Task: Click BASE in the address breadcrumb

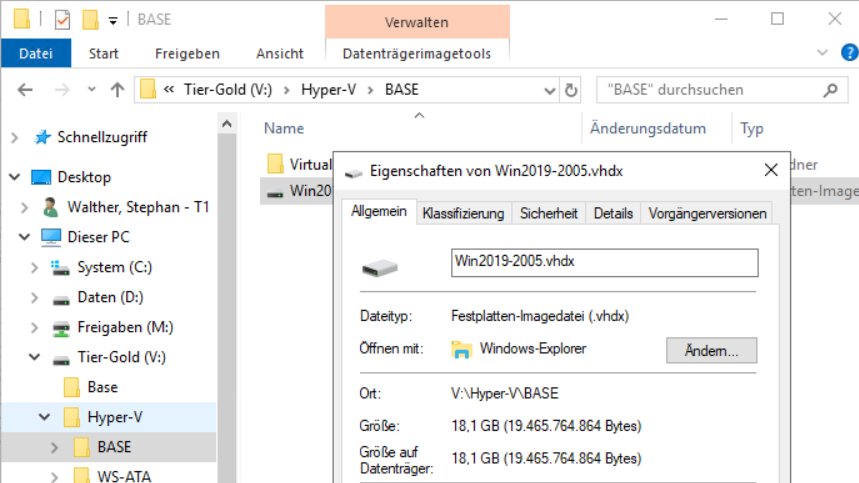Action: coord(402,89)
